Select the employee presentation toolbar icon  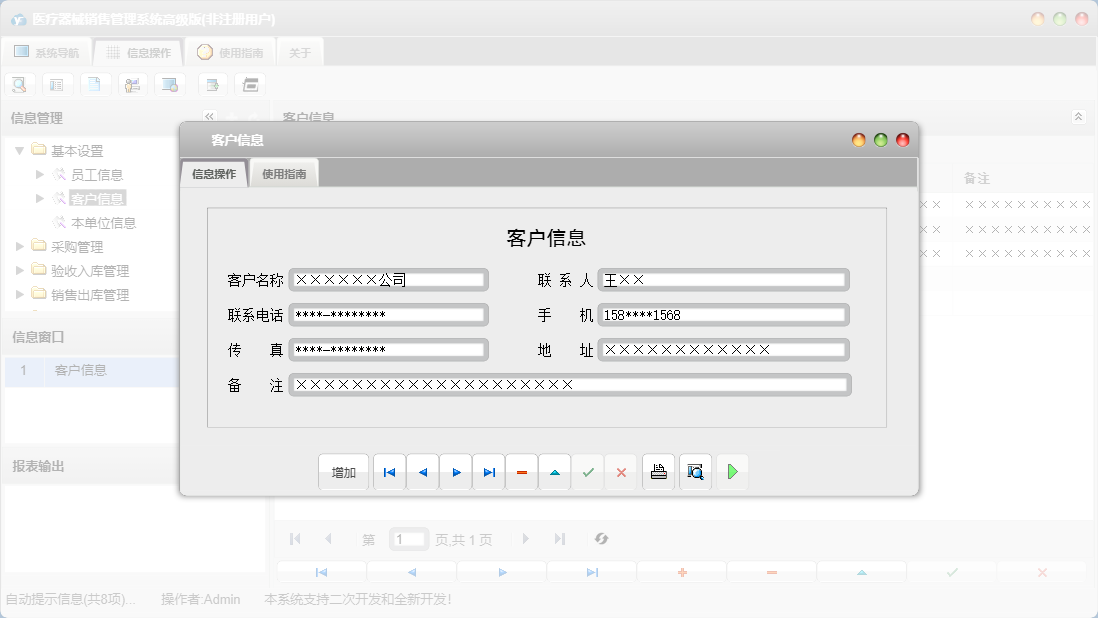pos(132,84)
